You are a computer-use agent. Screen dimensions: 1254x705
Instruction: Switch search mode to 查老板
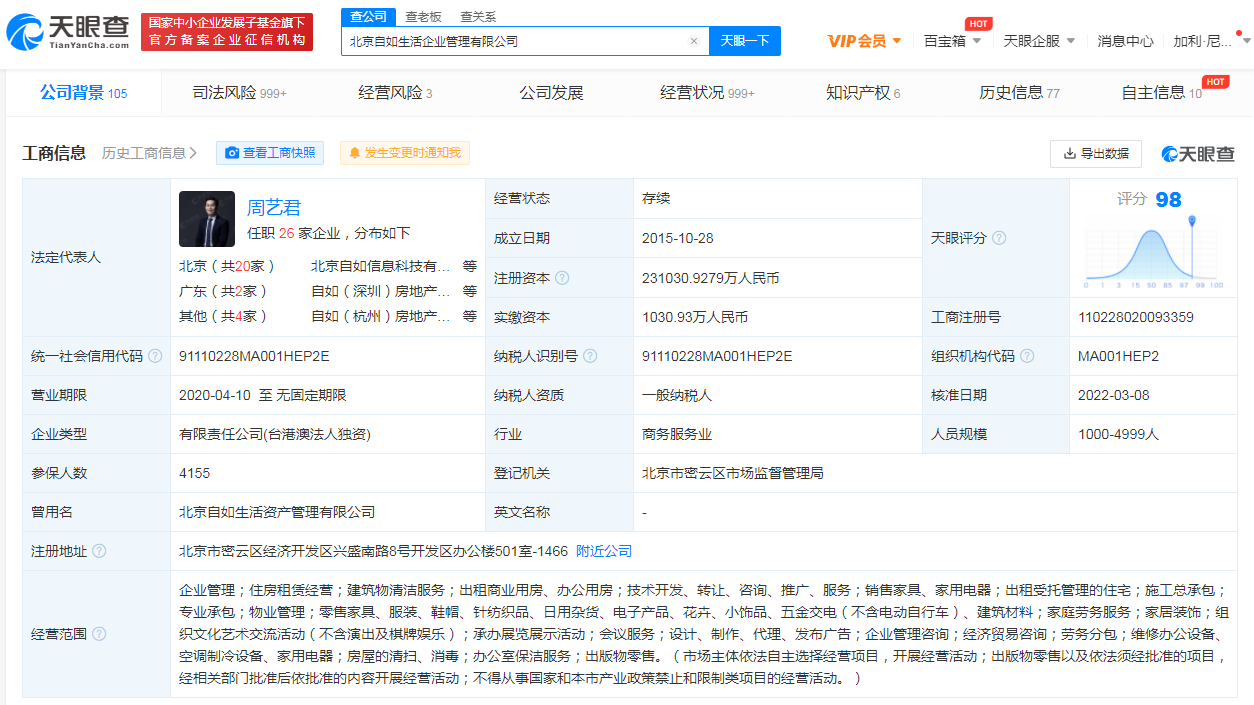(x=423, y=16)
